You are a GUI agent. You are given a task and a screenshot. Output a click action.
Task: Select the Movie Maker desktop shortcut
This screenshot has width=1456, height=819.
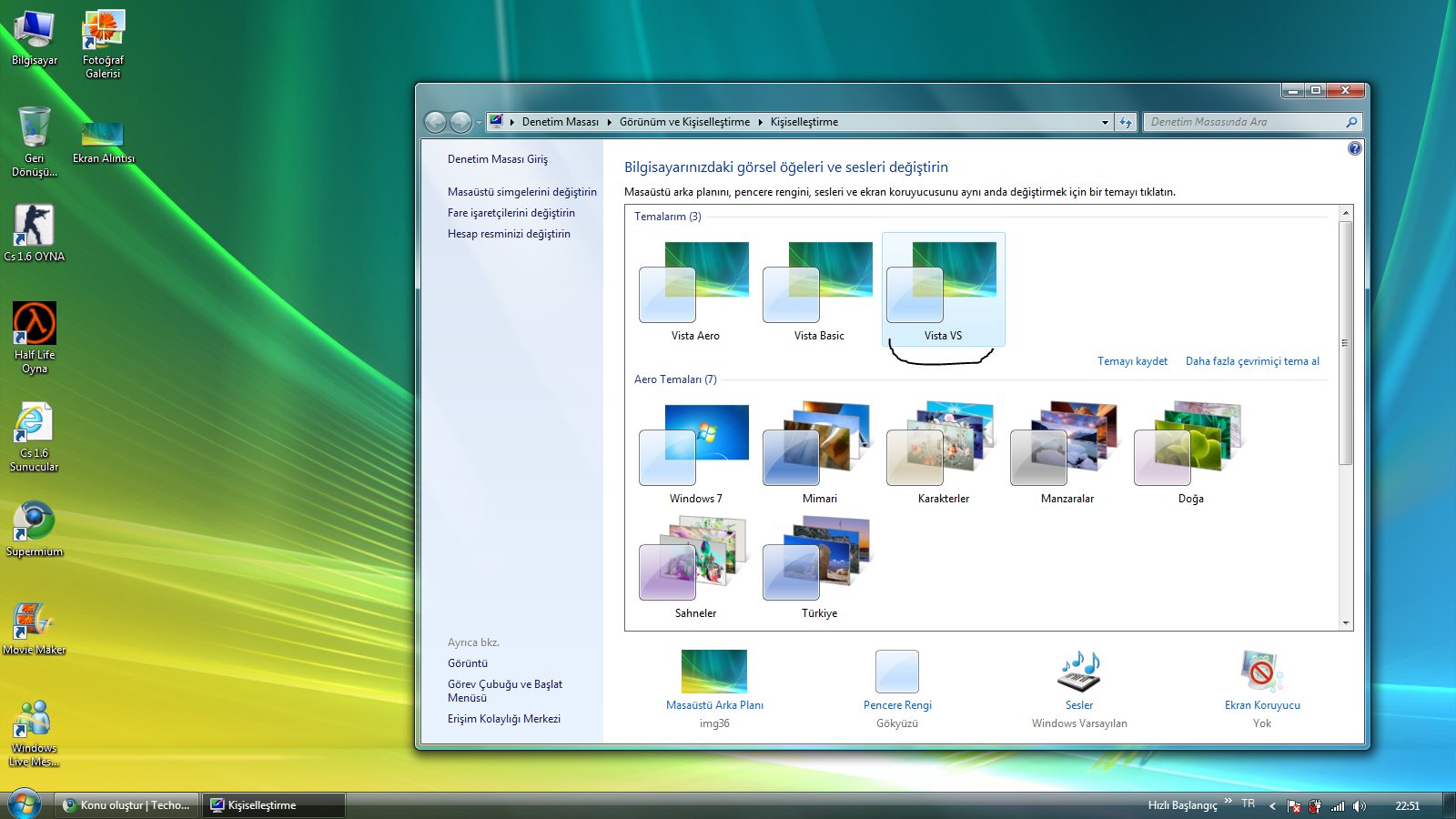(x=35, y=628)
